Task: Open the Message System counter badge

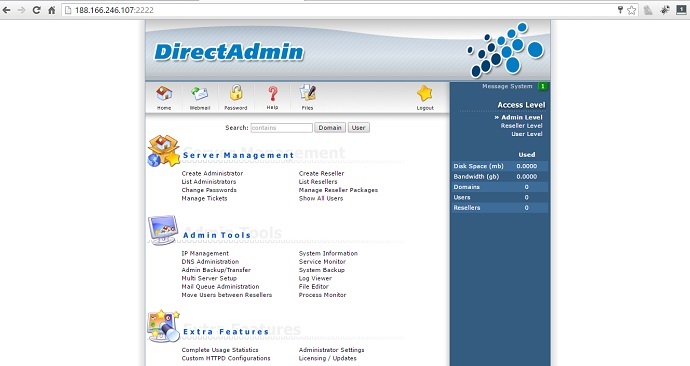Action: (543, 86)
